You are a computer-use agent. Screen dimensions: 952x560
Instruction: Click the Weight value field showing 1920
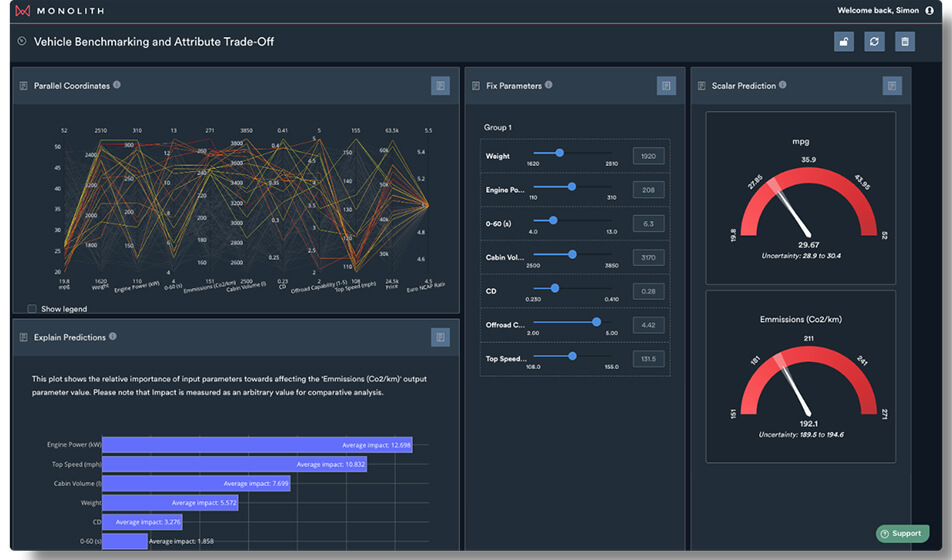(x=648, y=156)
